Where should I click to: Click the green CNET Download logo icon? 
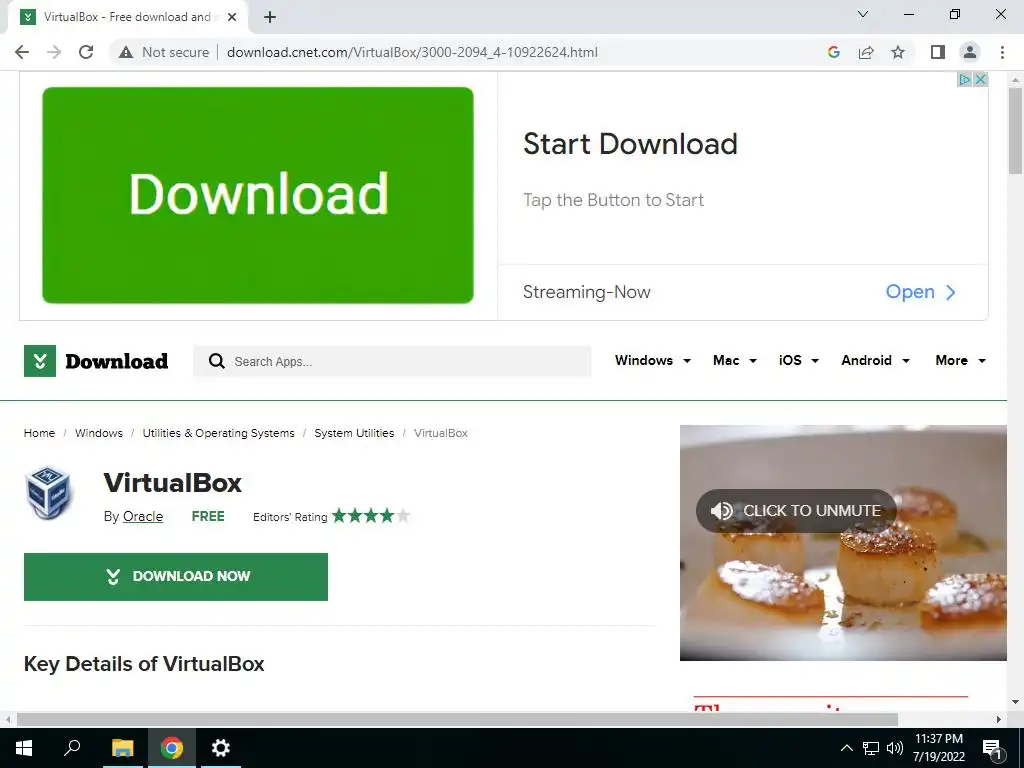[40, 361]
